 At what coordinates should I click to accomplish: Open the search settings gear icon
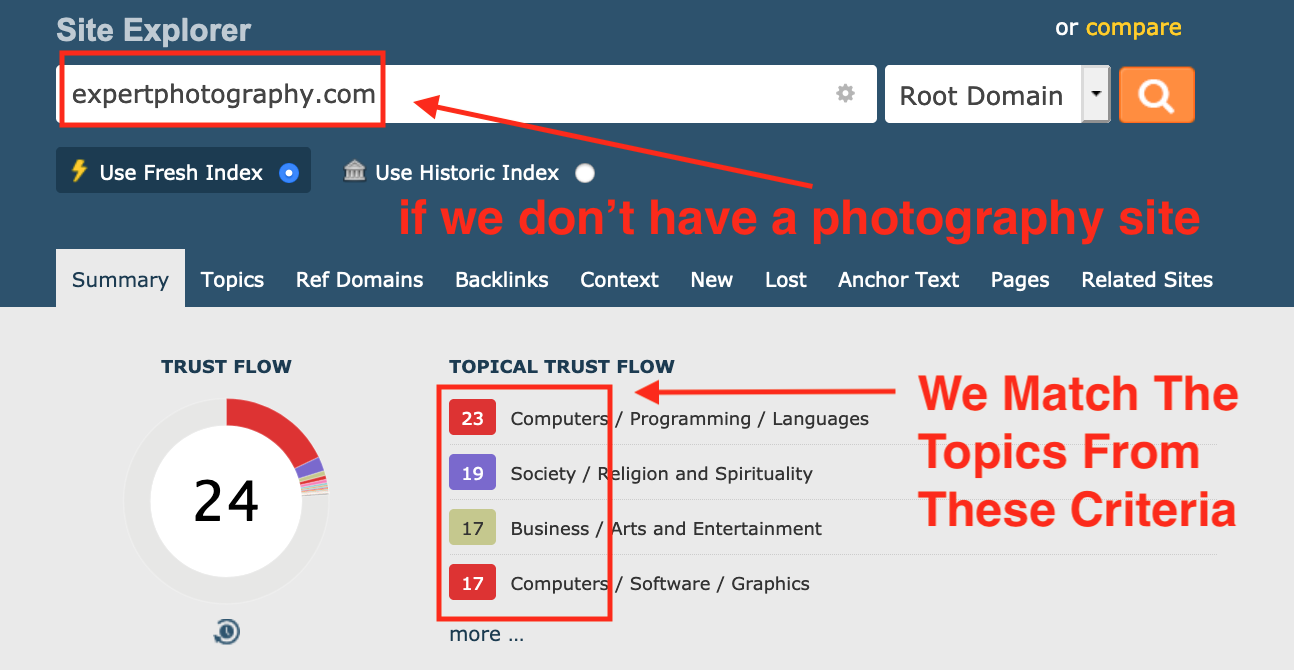(846, 94)
